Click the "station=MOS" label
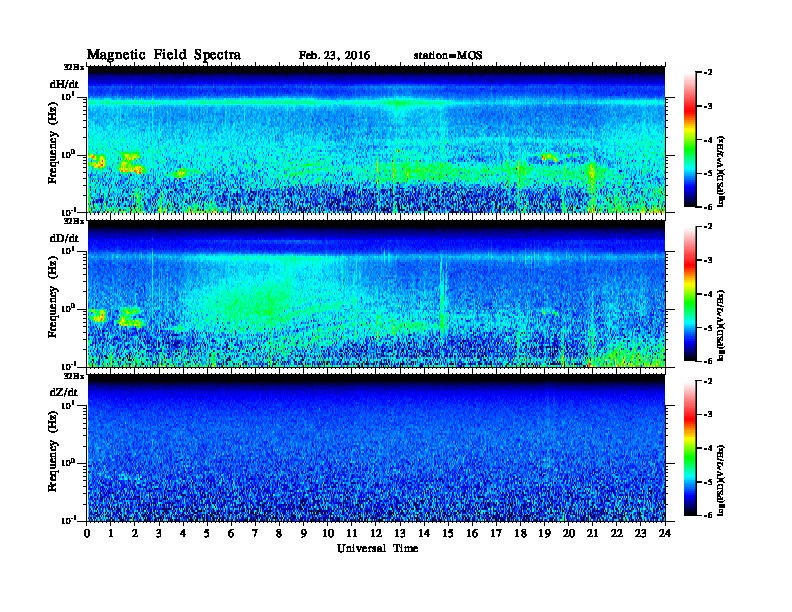This screenshot has height=612, width=792. (448, 56)
